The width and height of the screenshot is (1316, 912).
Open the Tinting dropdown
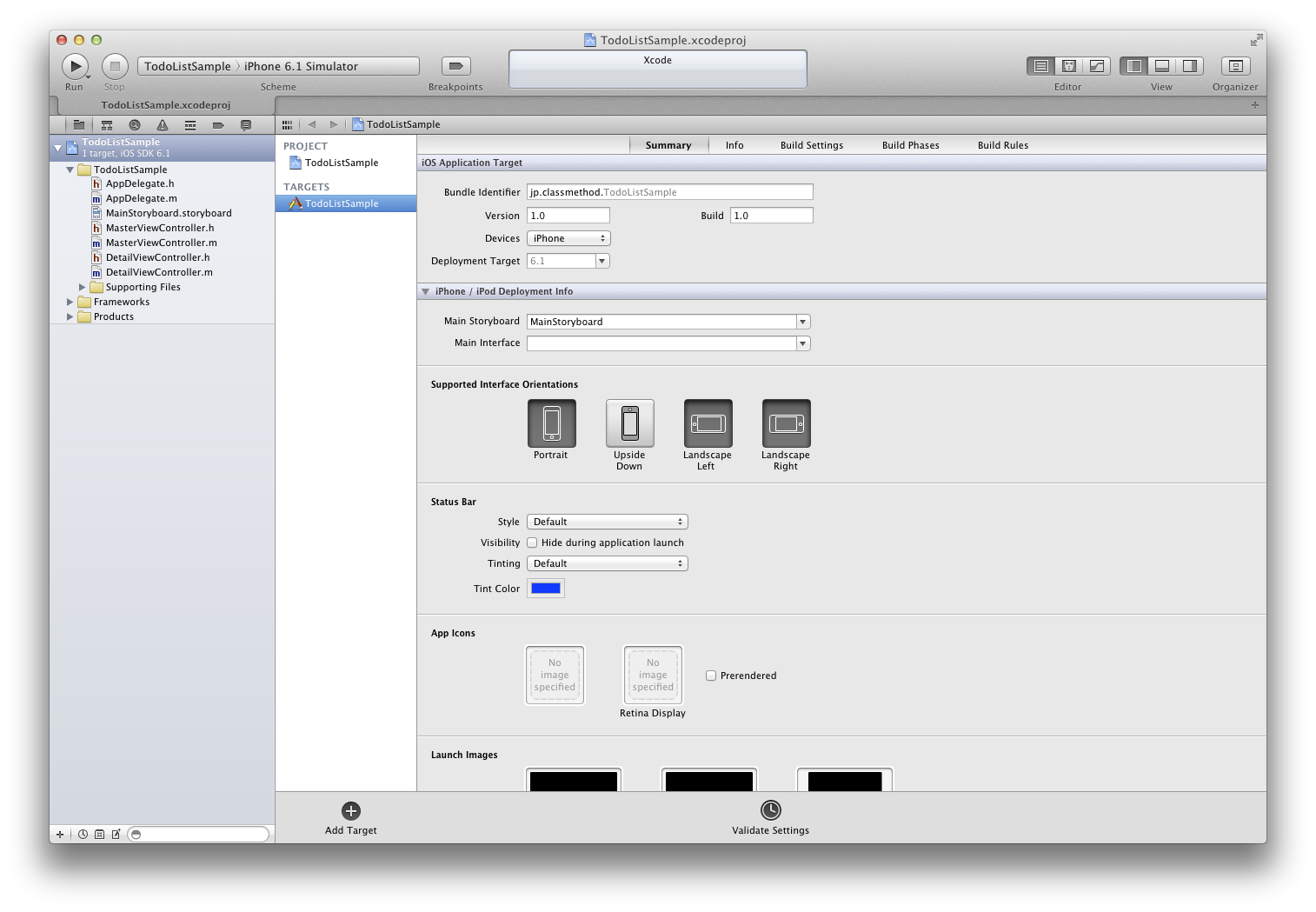[608, 563]
